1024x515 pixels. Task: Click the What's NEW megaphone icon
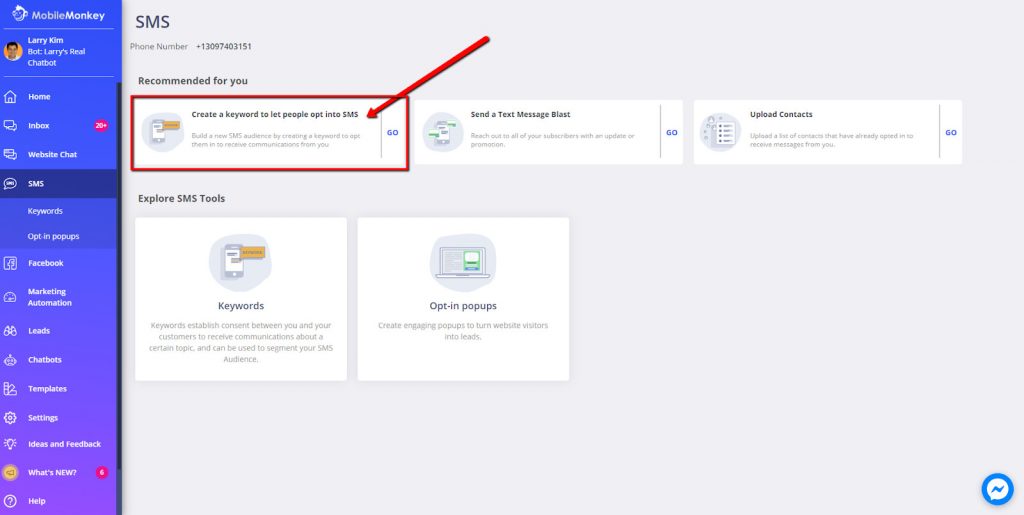click(10, 473)
